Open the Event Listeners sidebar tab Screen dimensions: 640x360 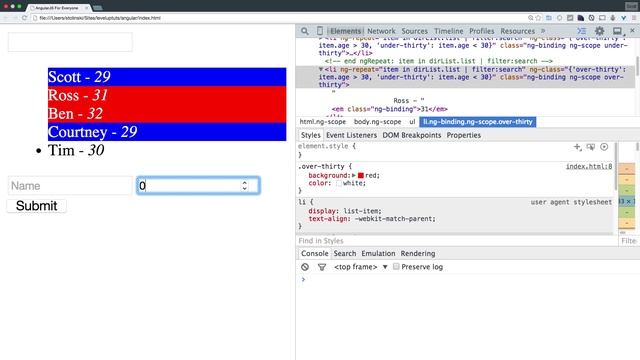pyautogui.click(x=351, y=135)
